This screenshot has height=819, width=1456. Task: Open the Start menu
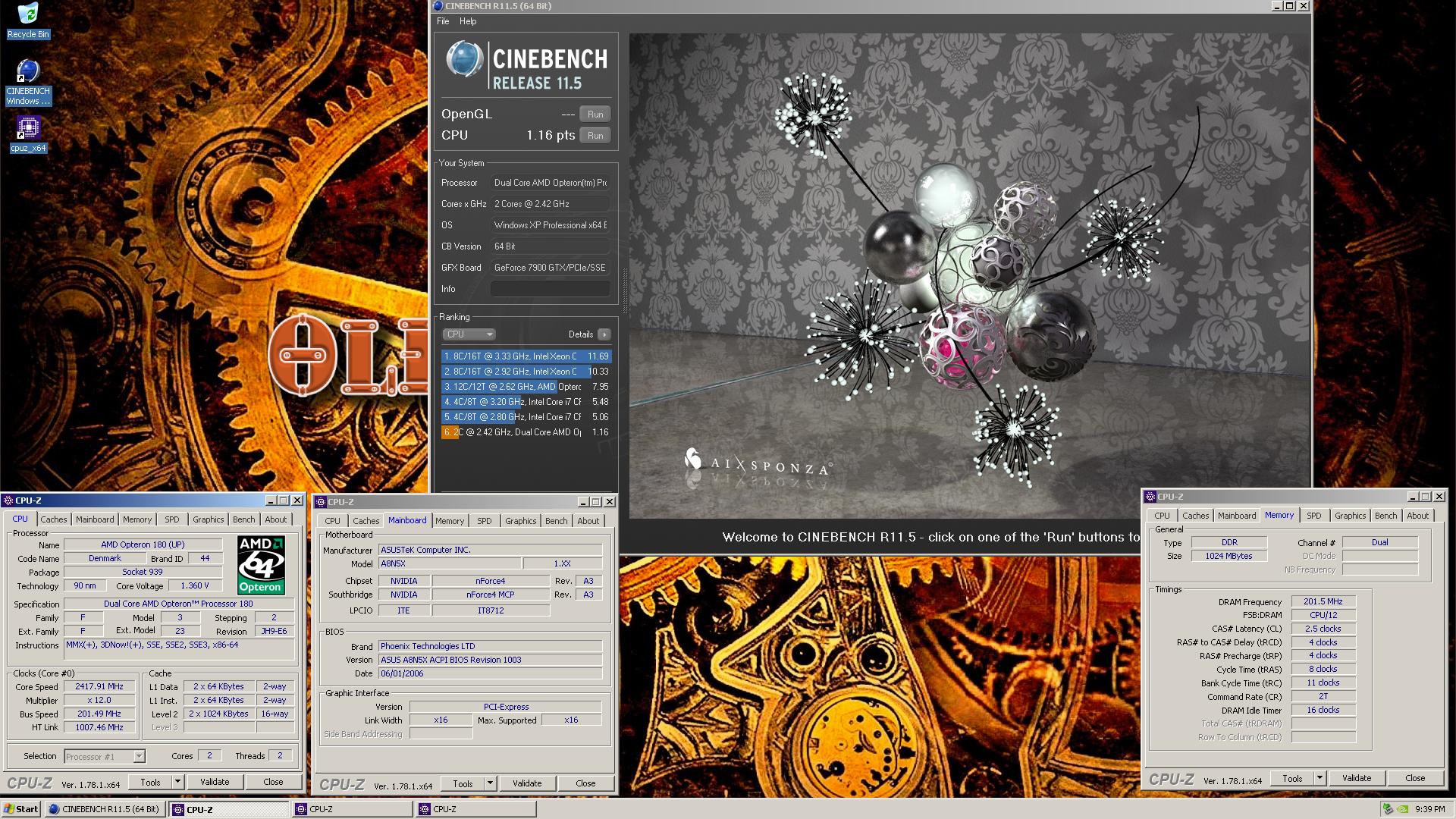20,809
